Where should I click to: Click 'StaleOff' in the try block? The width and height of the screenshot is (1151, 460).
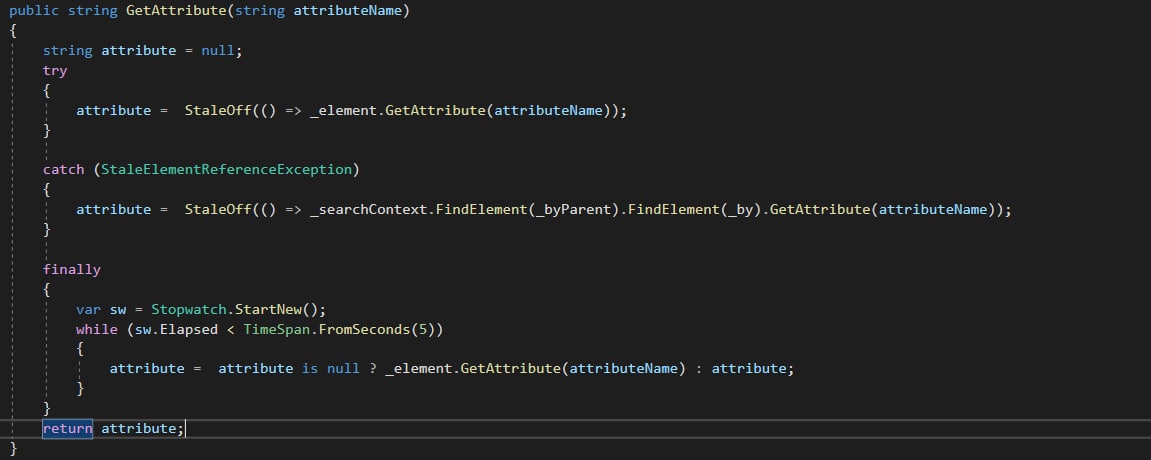pyautogui.click(x=217, y=110)
